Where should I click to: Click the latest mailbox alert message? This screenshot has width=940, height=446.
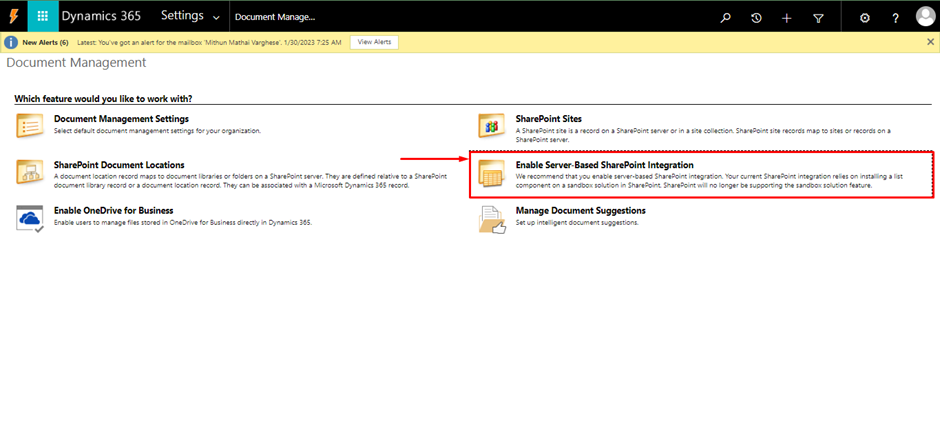click(209, 43)
